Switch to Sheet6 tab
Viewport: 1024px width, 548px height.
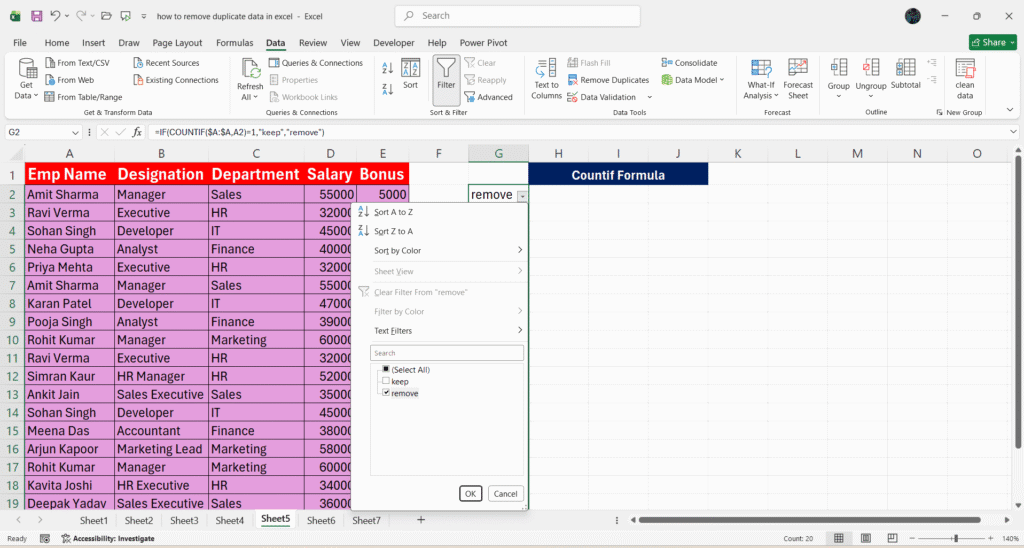(321, 521)
